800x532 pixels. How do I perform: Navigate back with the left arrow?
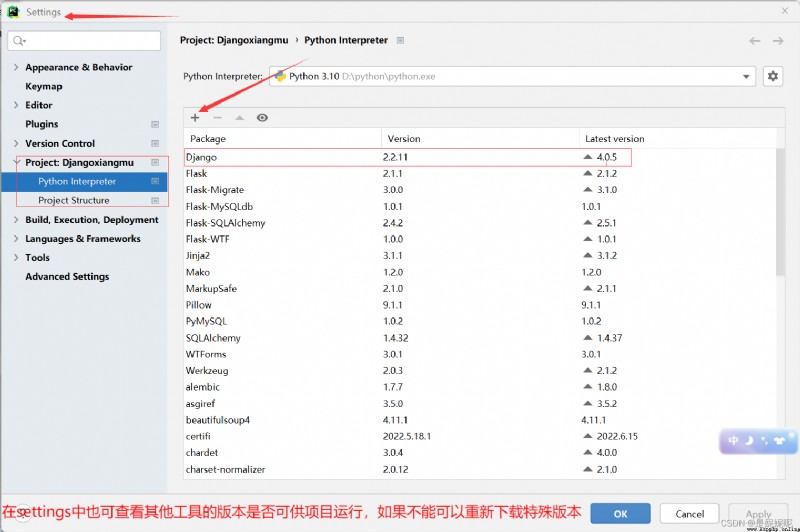[755, 41]
